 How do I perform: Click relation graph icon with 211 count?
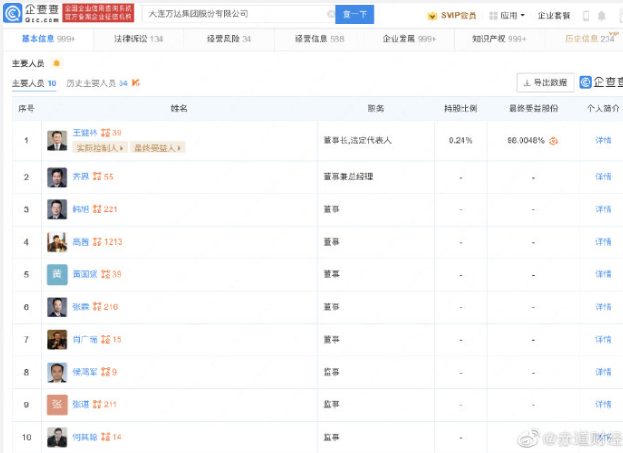coord(97,405)
